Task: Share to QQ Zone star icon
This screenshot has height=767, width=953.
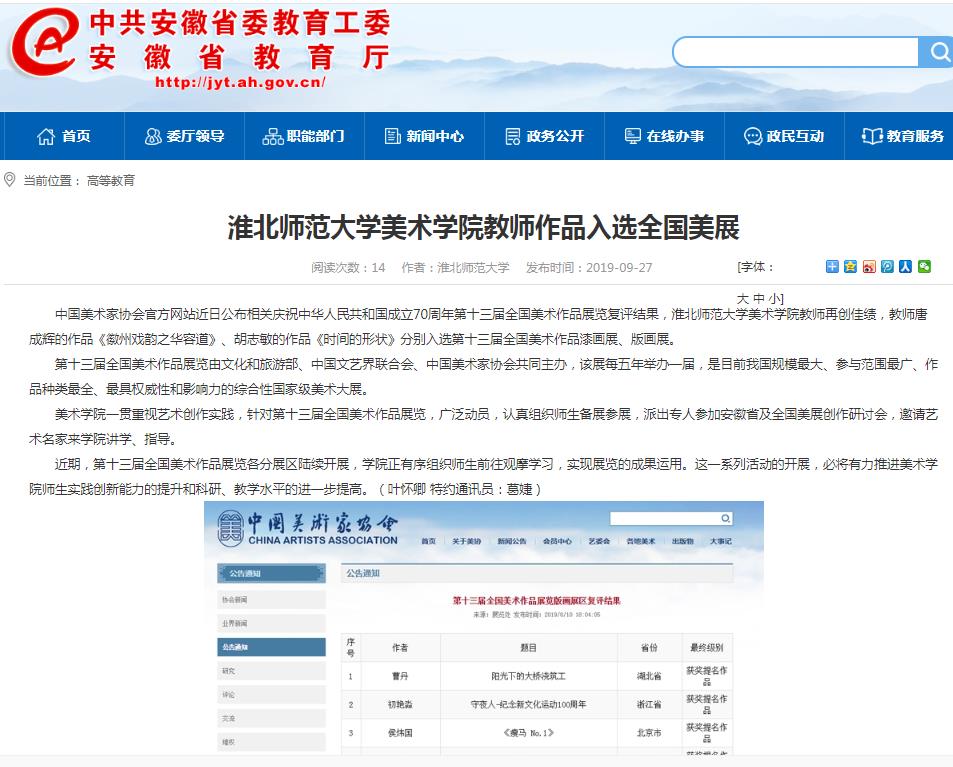Action: 850,266
